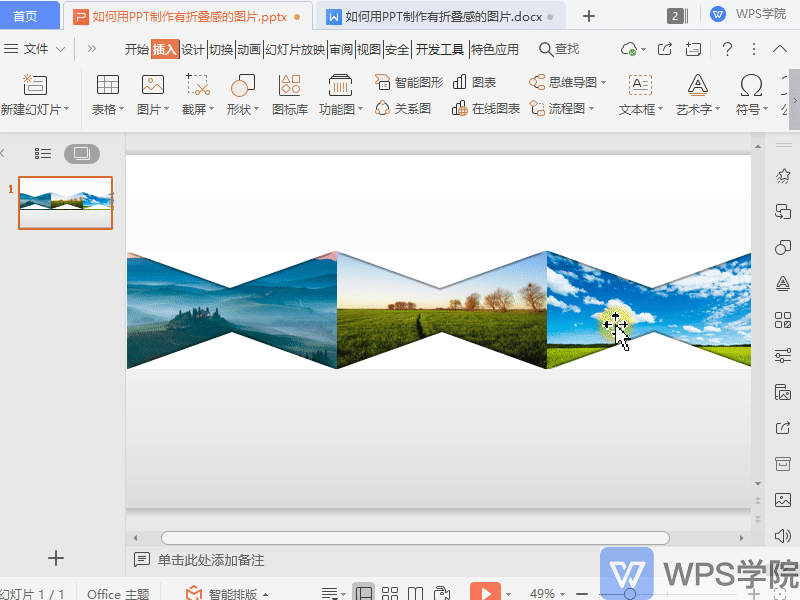800x600 pixels.
Task: Click the 功能图 icon
Action: point(340,85)
